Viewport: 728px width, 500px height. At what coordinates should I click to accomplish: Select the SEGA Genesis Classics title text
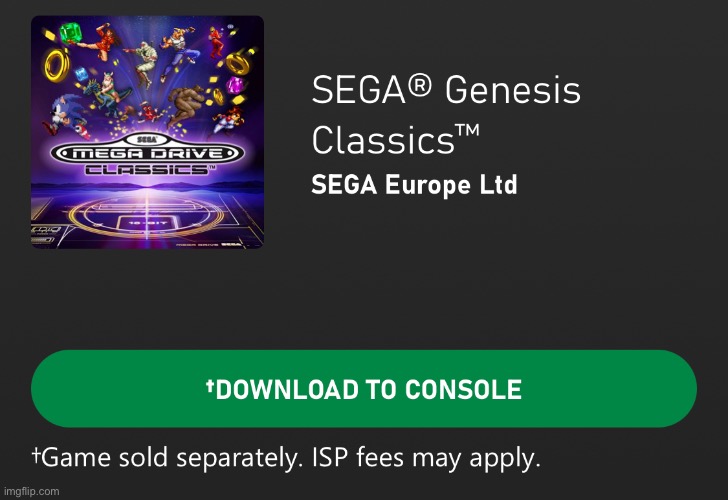446,115
